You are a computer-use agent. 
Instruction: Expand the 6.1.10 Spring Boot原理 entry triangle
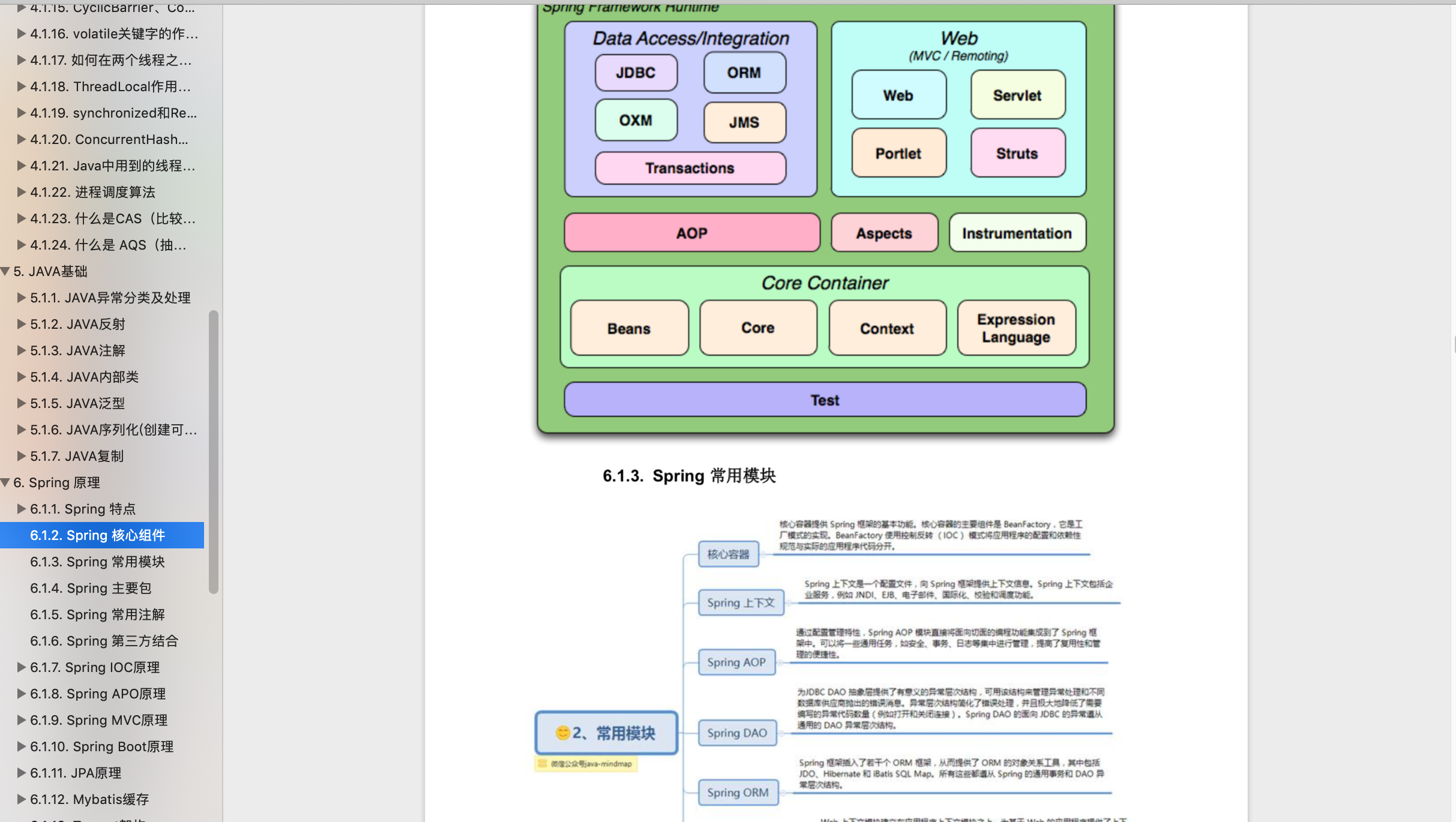21,746
